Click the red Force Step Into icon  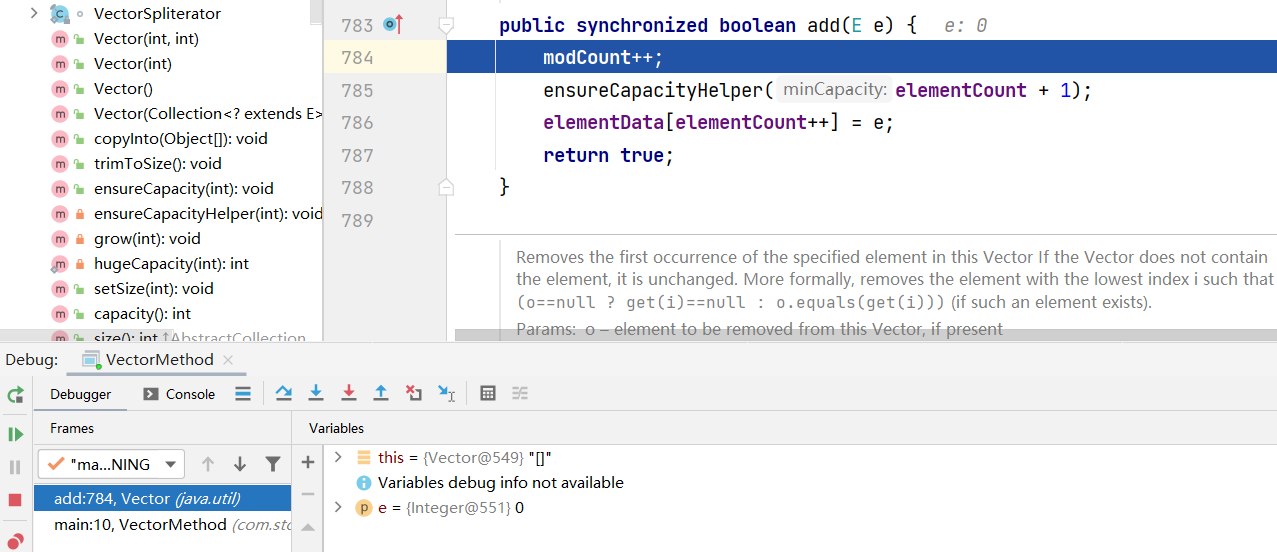point(349,394)
